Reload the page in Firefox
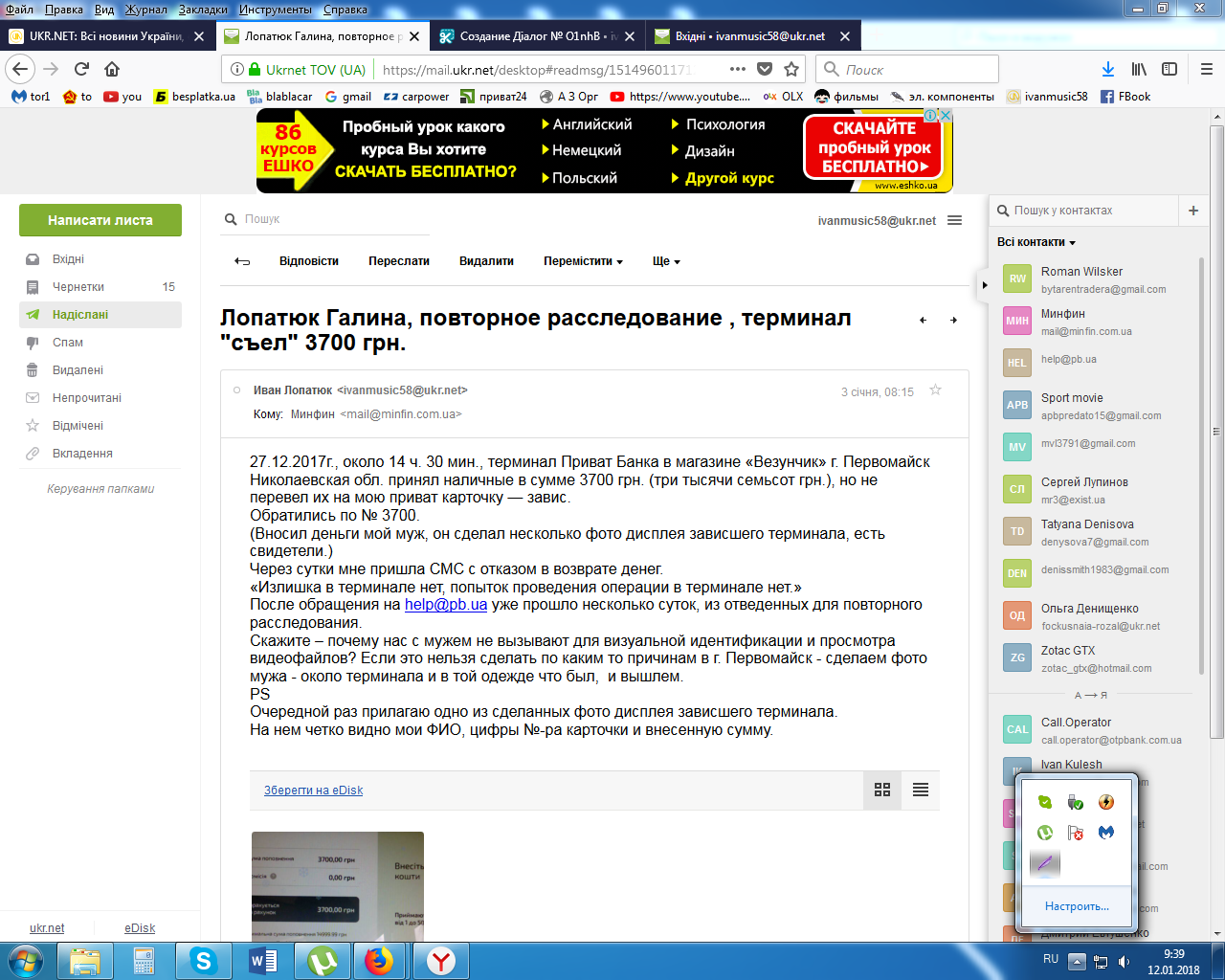Image resolution: width=1225 pixels, height=980 pixels. [x=82, y=69]
